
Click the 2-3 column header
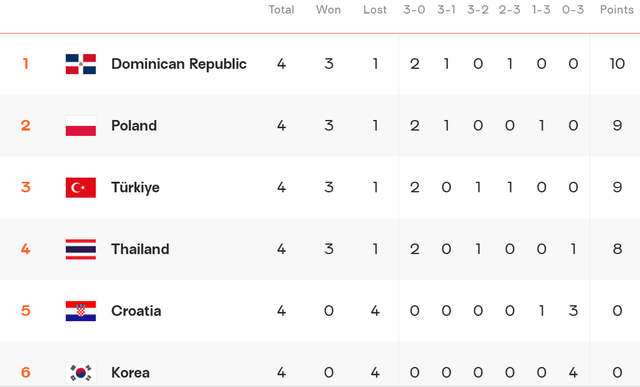[x=509, y=10]
